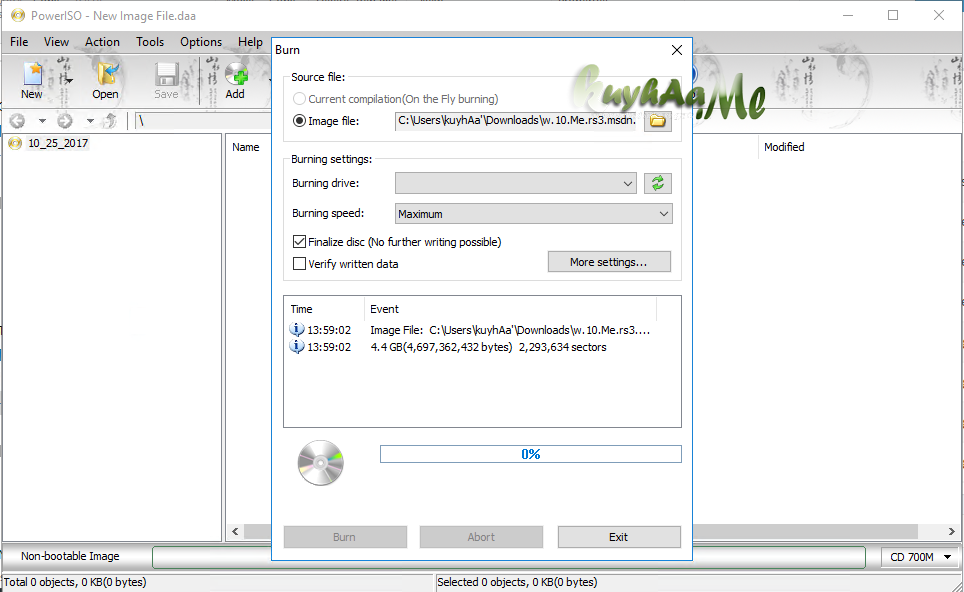The height and width of the screenshot is (592, 964).
Task: Click the Burn button
Action: pos(345,537)
